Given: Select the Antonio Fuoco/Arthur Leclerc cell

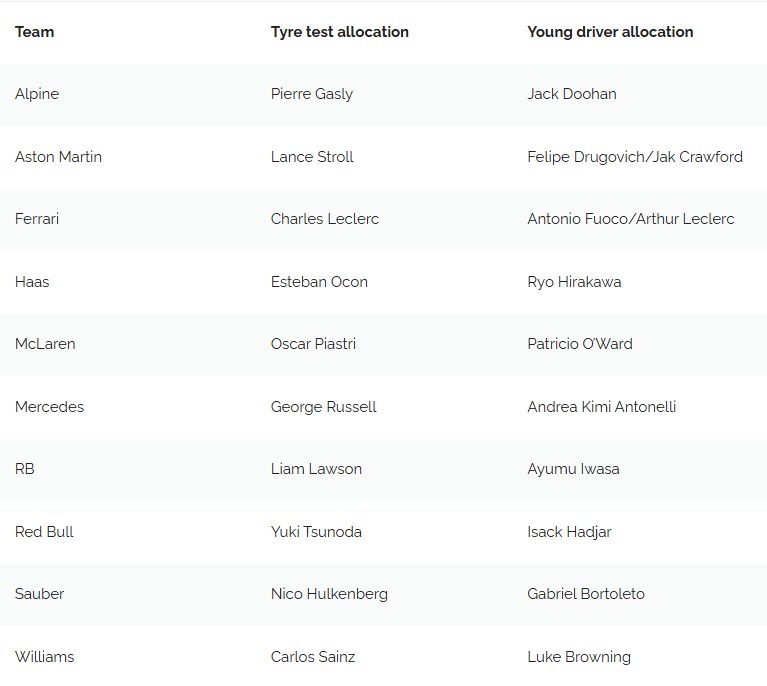Looking at the screenshot, I should click(x=631, y=219).
